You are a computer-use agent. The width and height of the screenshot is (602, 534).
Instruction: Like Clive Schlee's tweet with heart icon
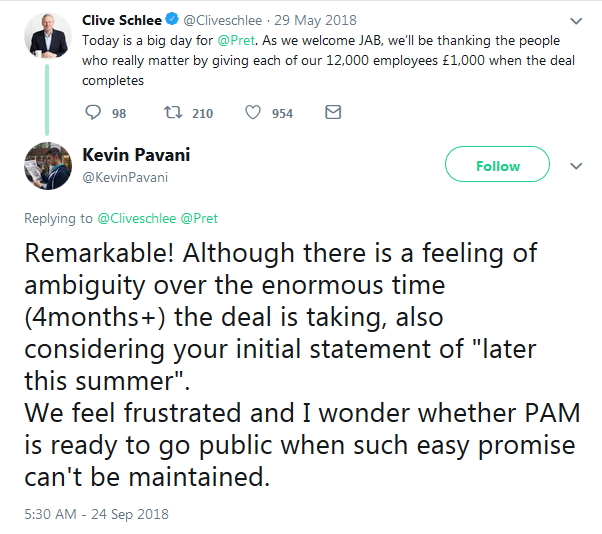(253, 113)
